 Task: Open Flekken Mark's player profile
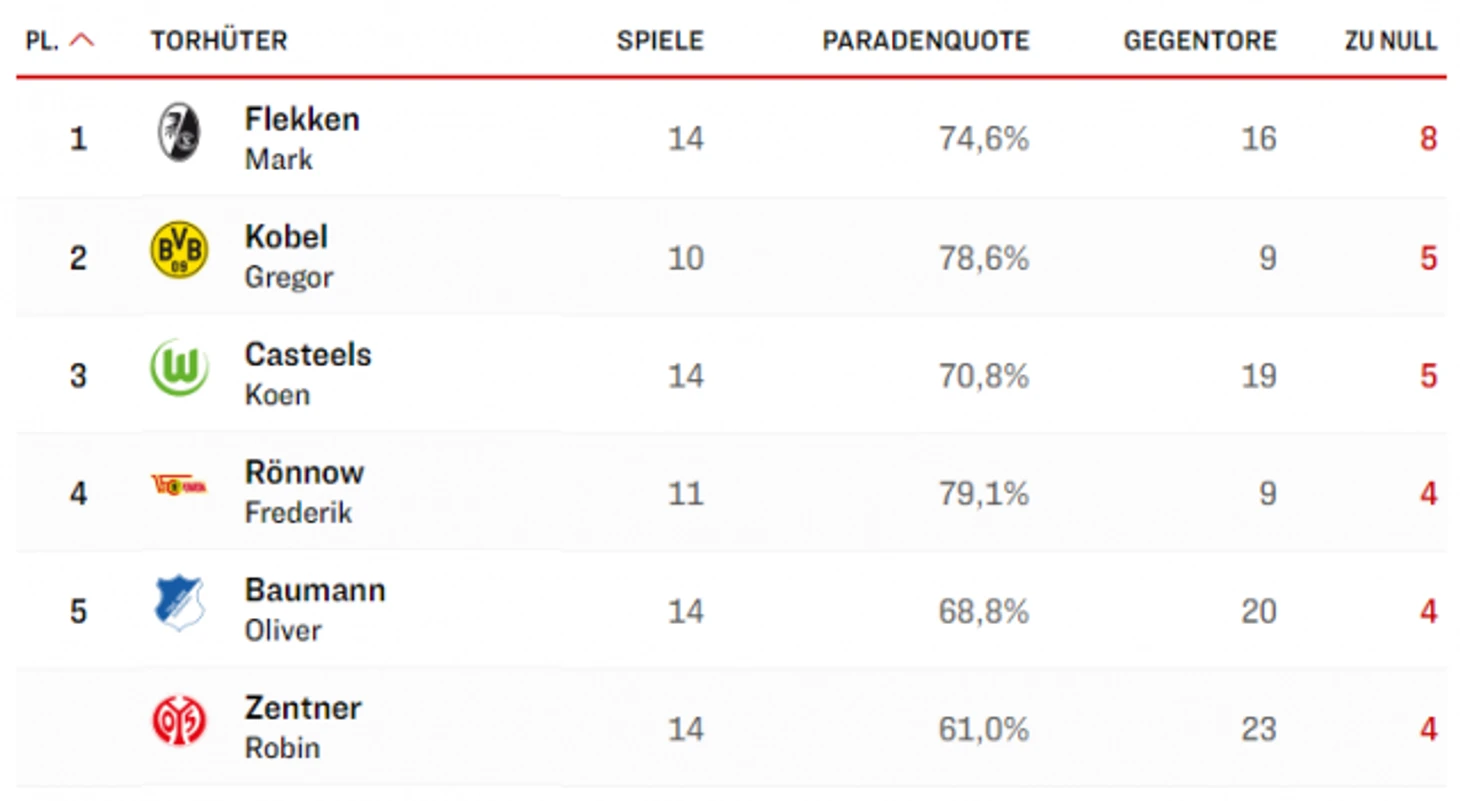click(x=302, y=138)
